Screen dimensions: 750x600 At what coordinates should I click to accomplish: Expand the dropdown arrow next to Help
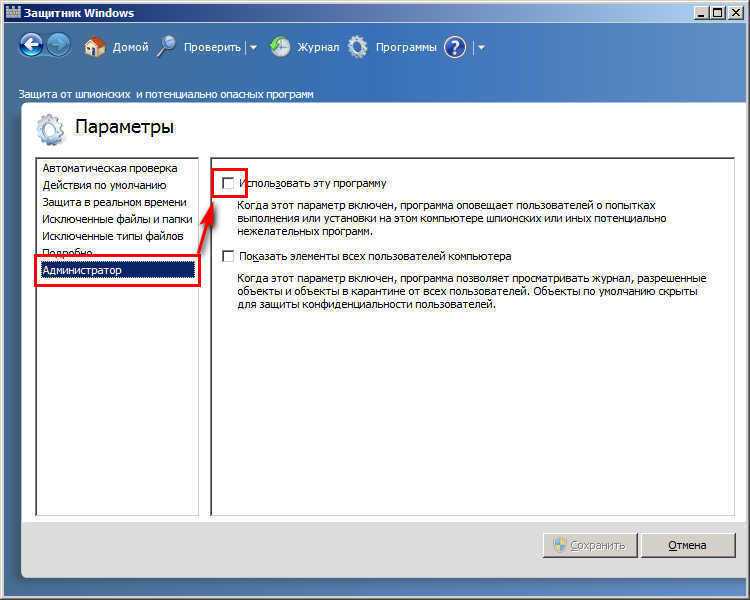coord(481,47)
